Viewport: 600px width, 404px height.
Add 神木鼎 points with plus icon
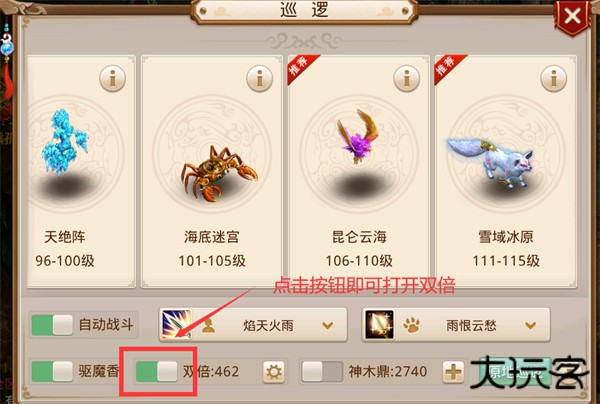pos(453,372)
